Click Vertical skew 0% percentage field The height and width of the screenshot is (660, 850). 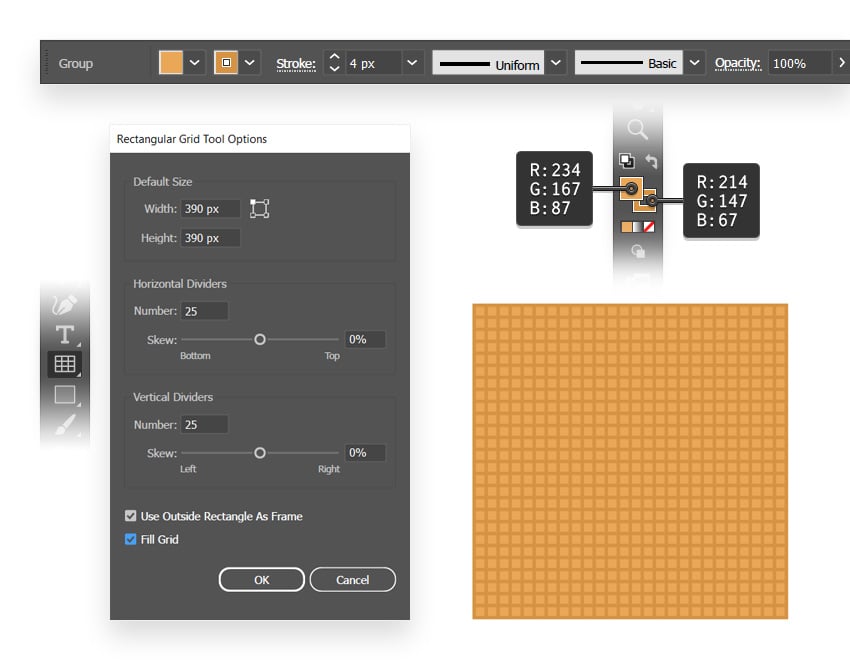365,453
